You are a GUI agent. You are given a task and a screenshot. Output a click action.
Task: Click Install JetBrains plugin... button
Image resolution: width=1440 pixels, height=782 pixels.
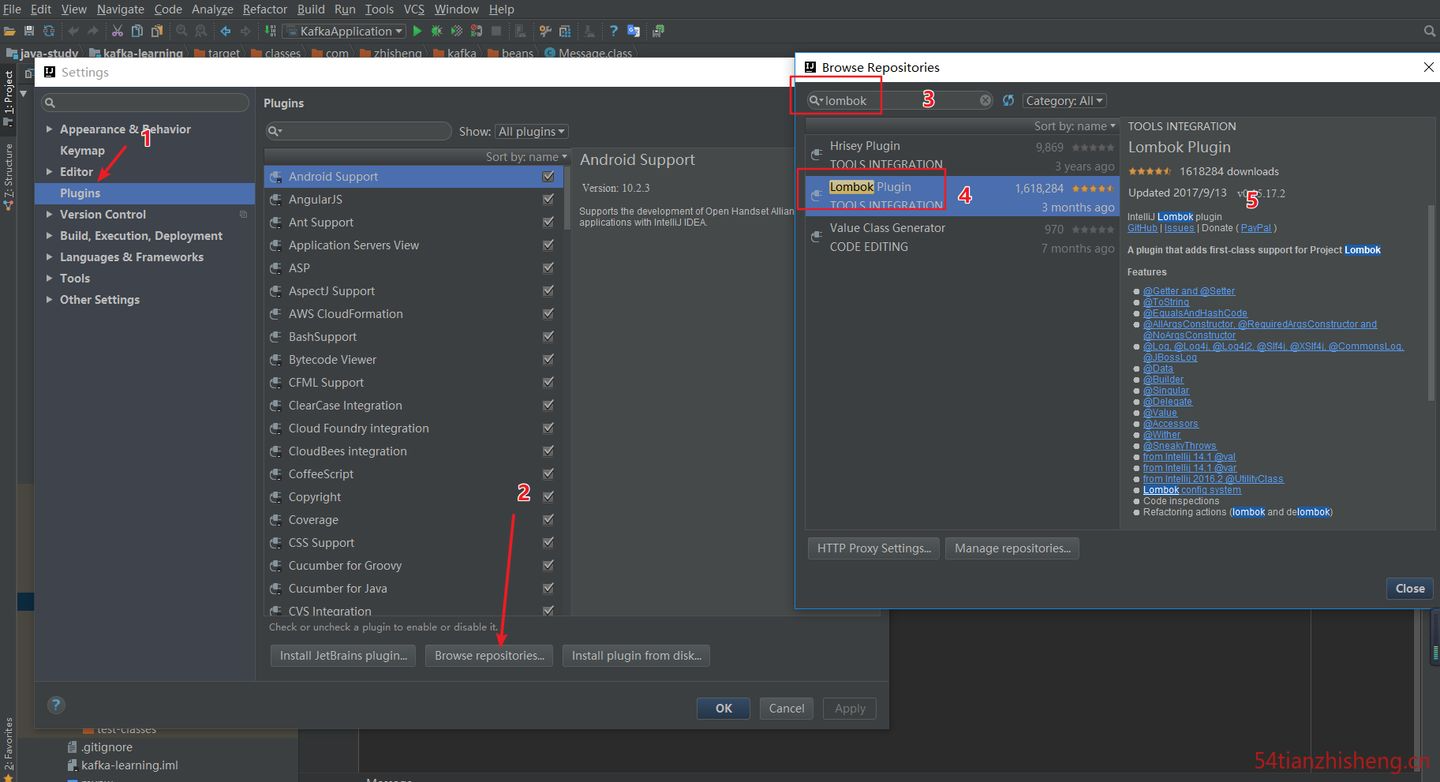tap(343, 656)
